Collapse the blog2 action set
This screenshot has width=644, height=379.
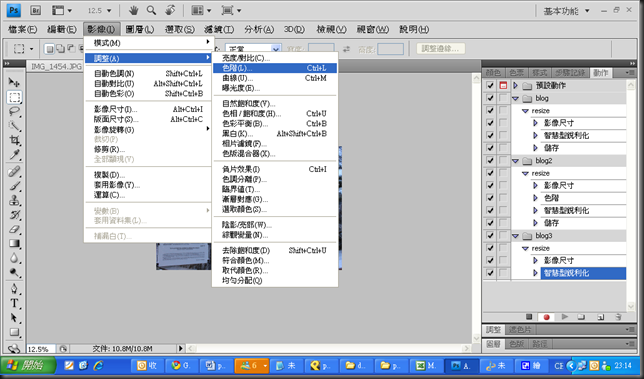pyautogui.click(x=515, y=161)
